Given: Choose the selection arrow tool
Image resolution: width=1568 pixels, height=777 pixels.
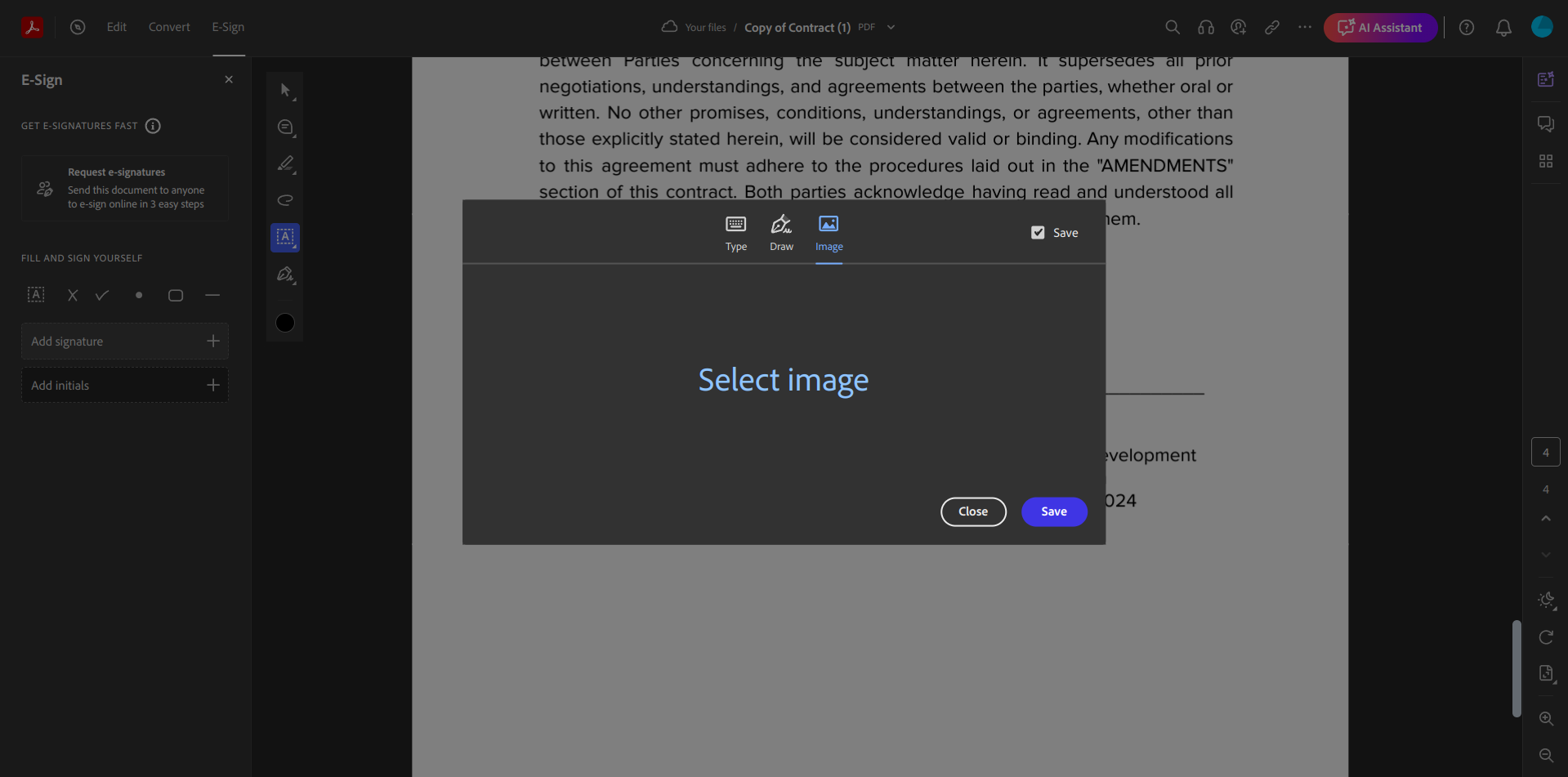Looking at the screenshot, I should point(285,91).
